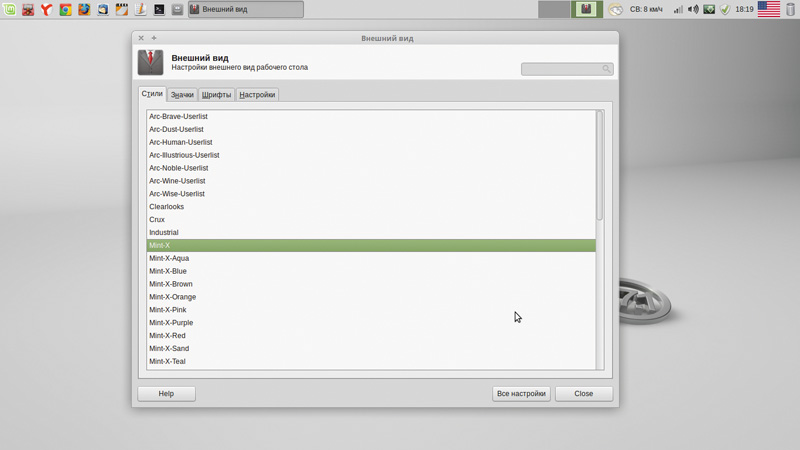Launch Firefox from the panel

click(84, 9)
